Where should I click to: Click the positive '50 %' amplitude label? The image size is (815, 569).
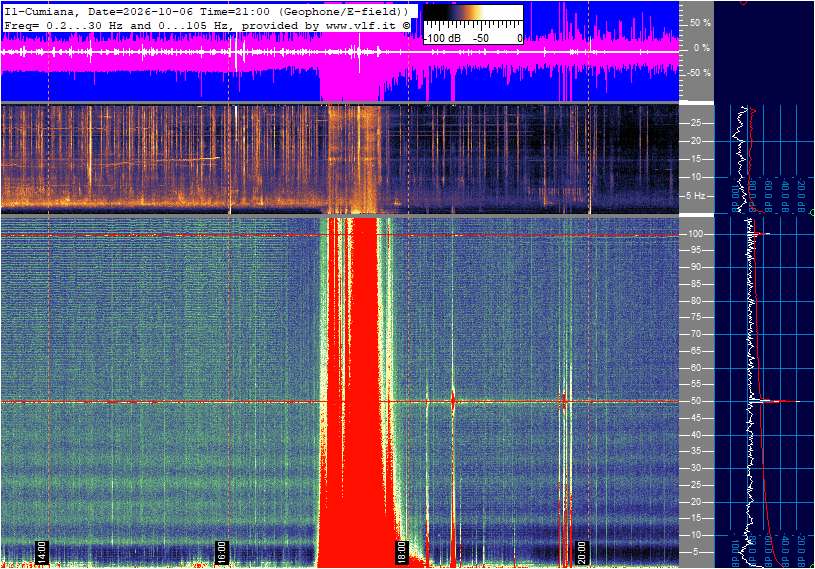pos(700,23)
